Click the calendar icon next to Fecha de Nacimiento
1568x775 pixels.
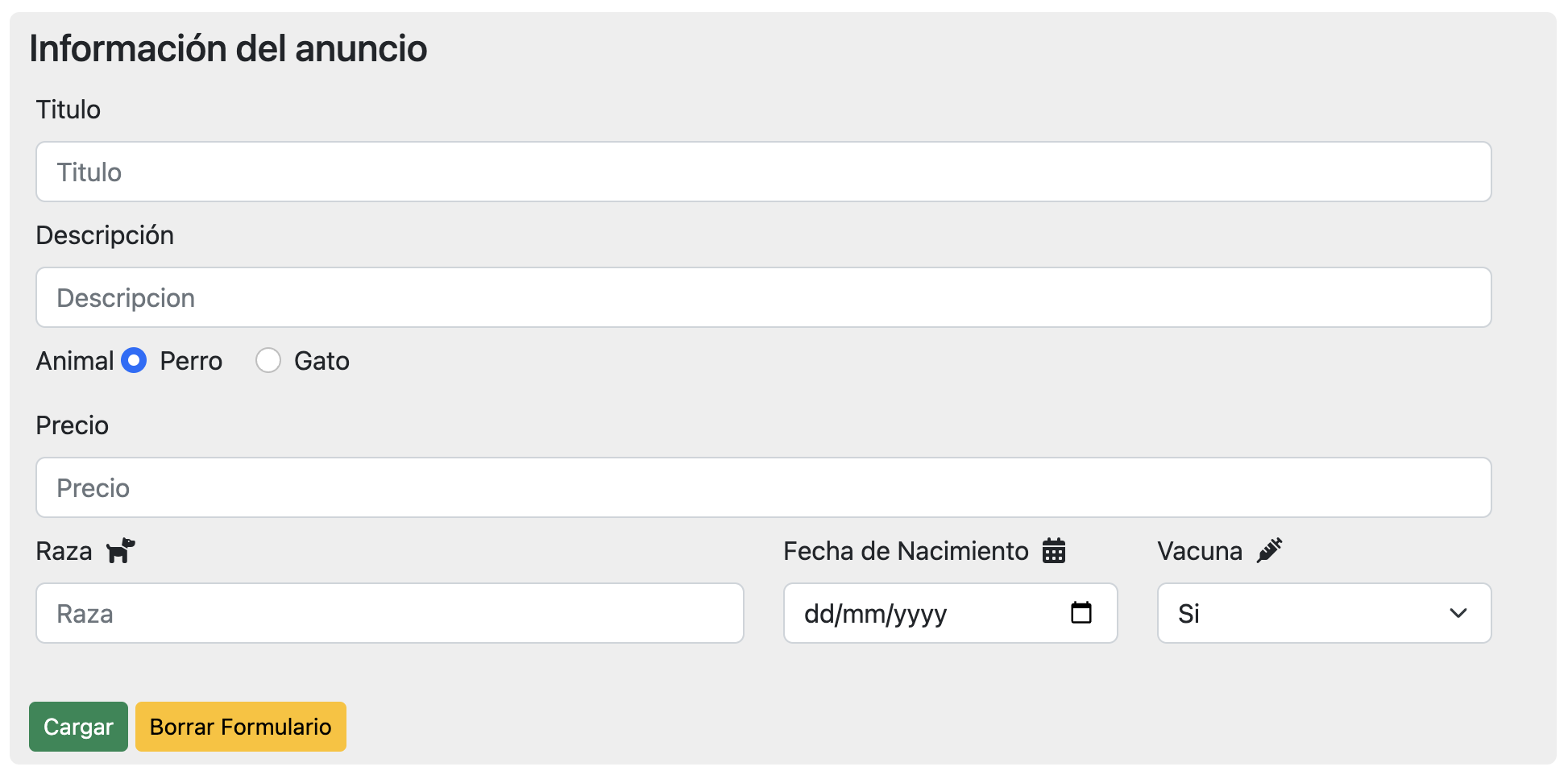tap(1054, 550)
